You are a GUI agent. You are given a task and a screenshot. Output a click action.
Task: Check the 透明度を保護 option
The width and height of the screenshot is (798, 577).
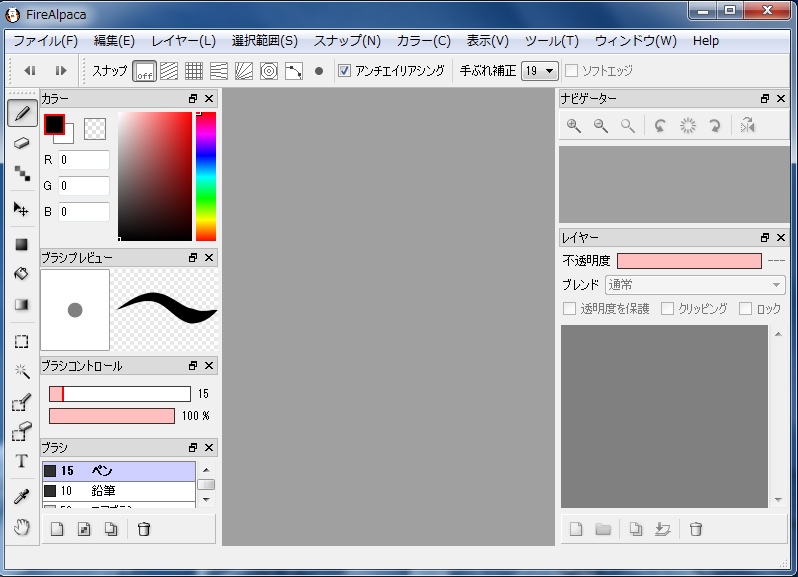coord(570,309)
